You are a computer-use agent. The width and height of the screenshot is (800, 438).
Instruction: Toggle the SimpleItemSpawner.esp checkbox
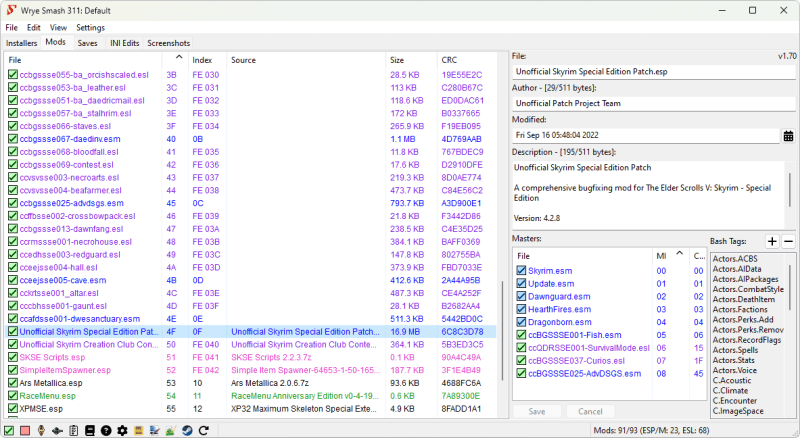(x=13, y=370)
